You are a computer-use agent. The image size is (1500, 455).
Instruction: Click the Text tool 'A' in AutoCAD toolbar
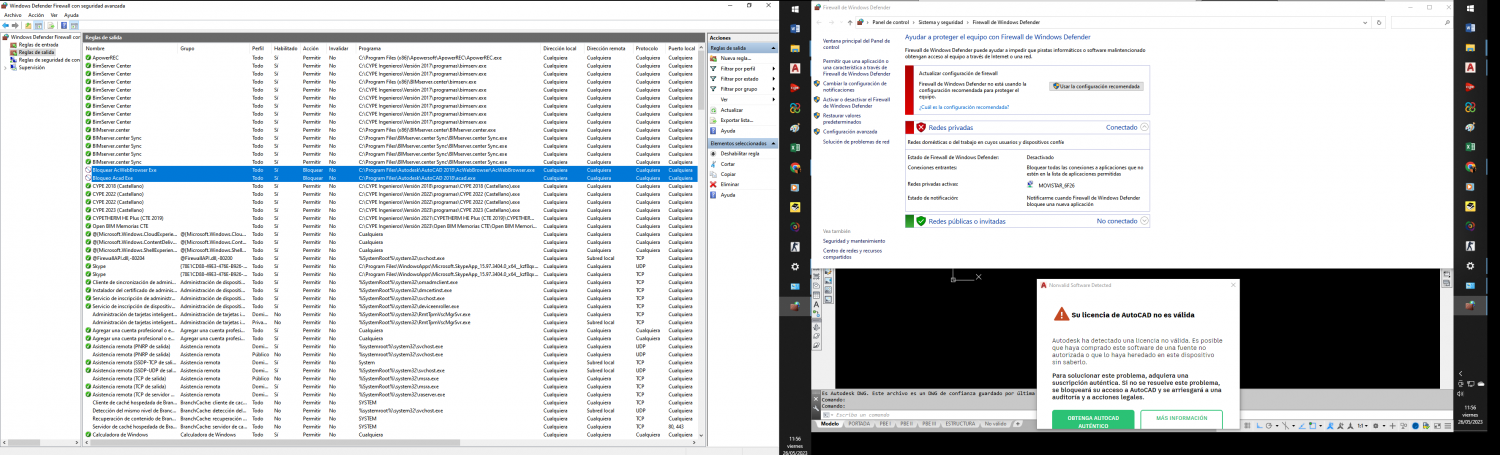tap(816, 305)
